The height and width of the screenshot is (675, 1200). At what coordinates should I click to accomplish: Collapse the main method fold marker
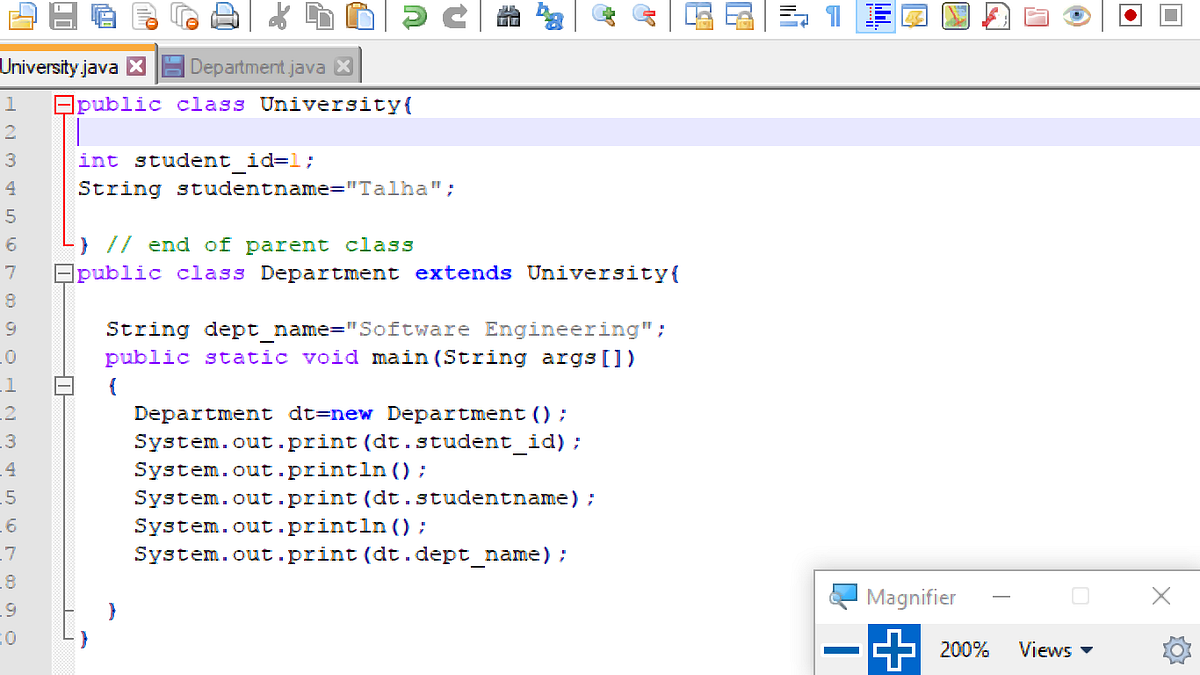[64, 385]
